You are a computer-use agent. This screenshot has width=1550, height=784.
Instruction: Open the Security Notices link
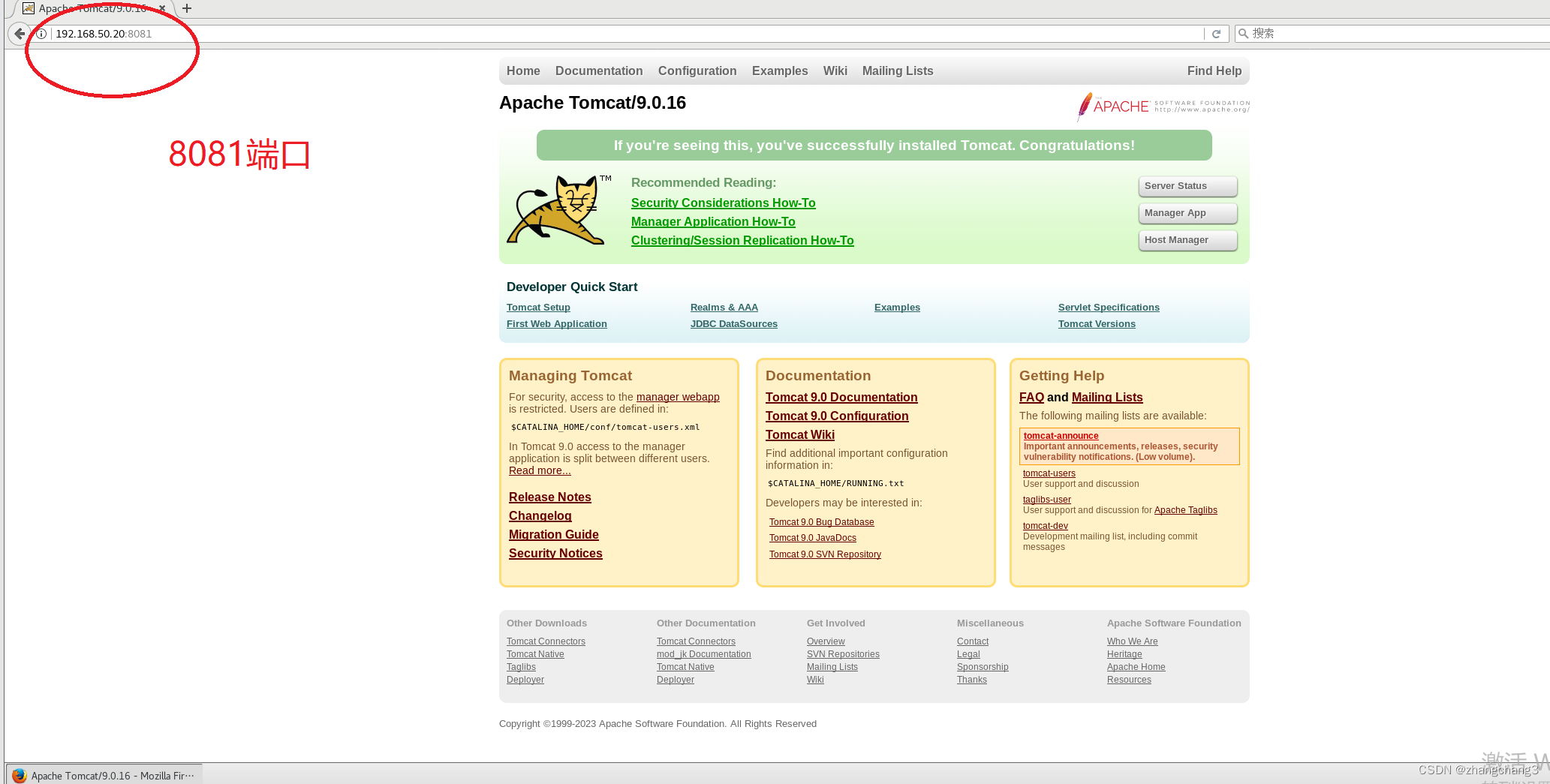tap(555, 553)
